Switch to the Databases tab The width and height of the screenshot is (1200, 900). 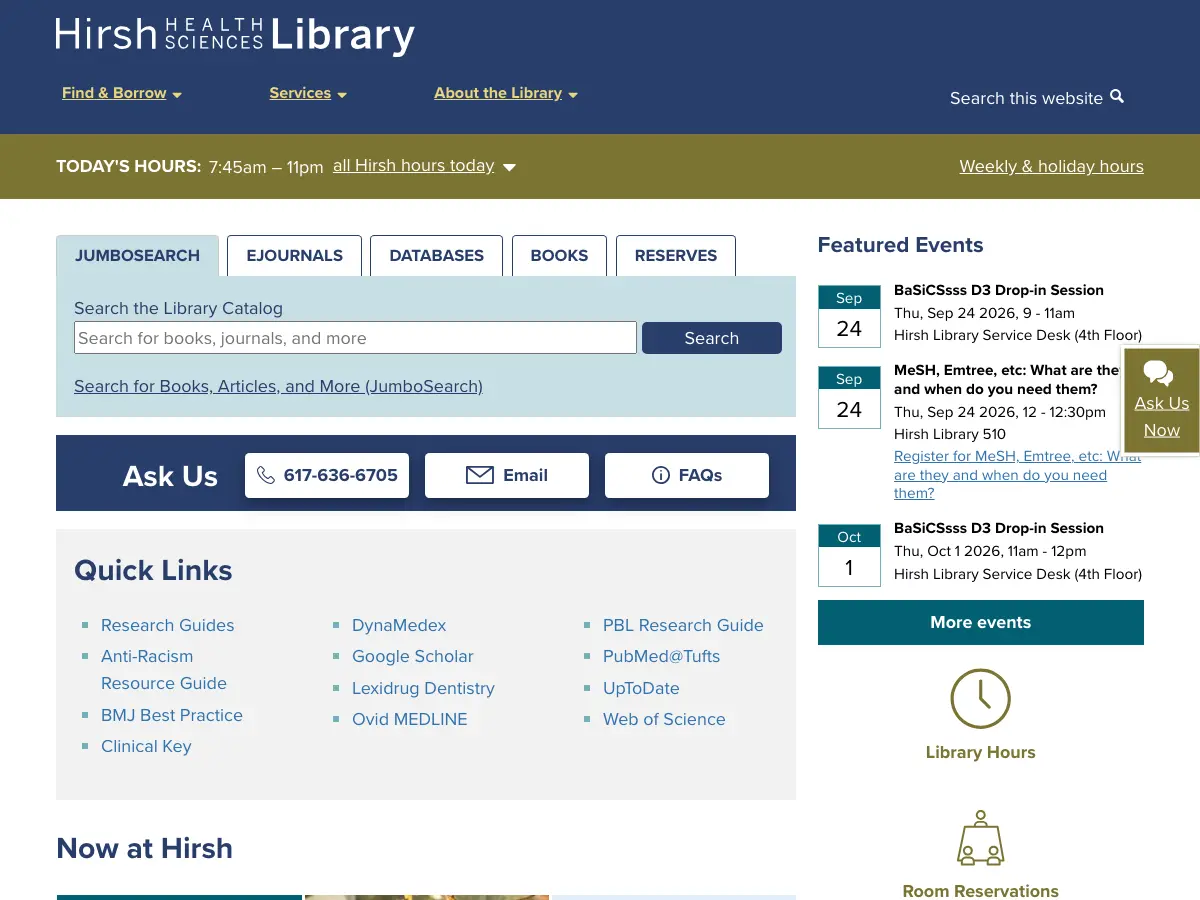tap(437, 256)
